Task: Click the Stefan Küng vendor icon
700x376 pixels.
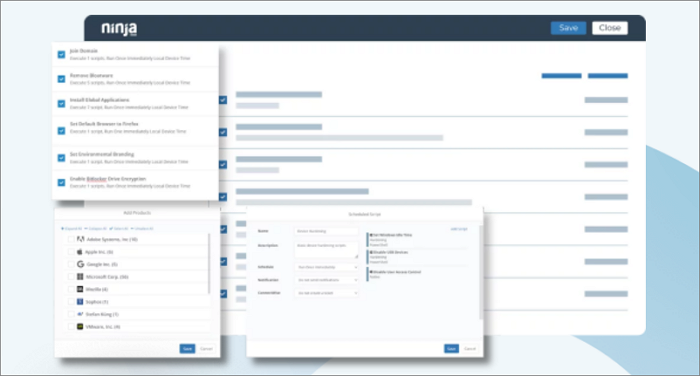Action: point(80,314)
